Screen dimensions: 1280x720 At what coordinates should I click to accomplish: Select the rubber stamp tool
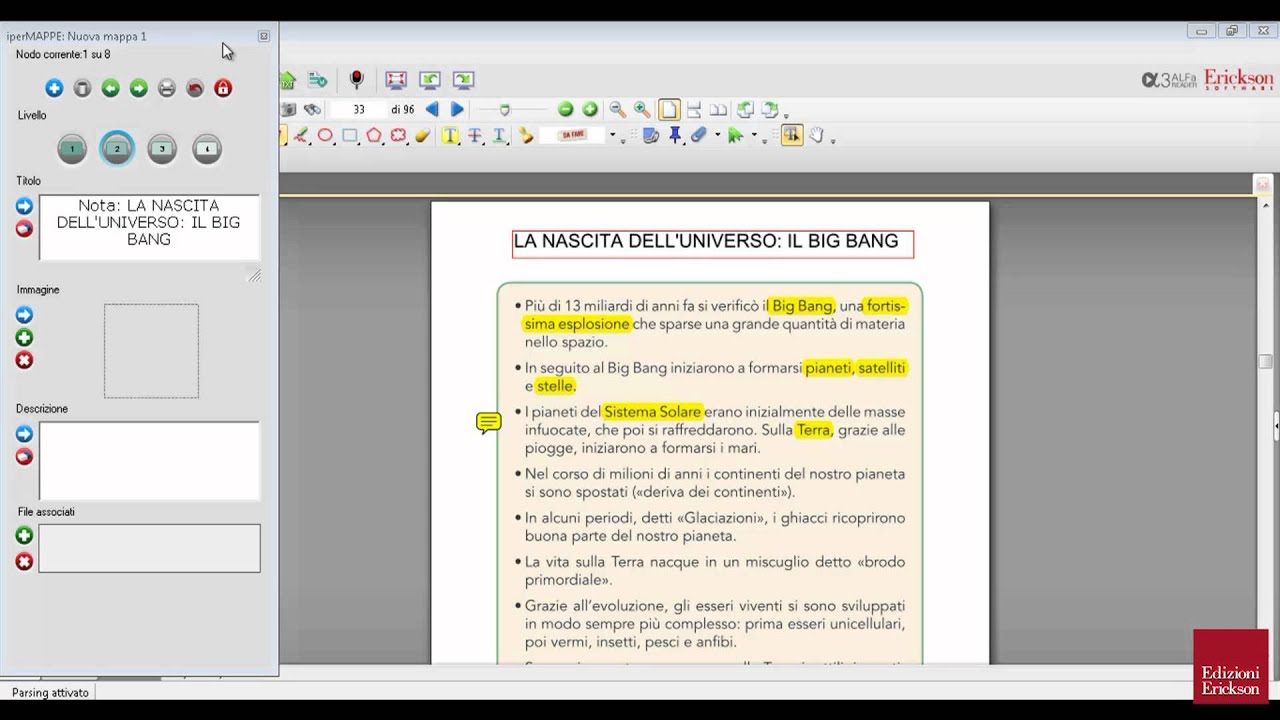526,136
